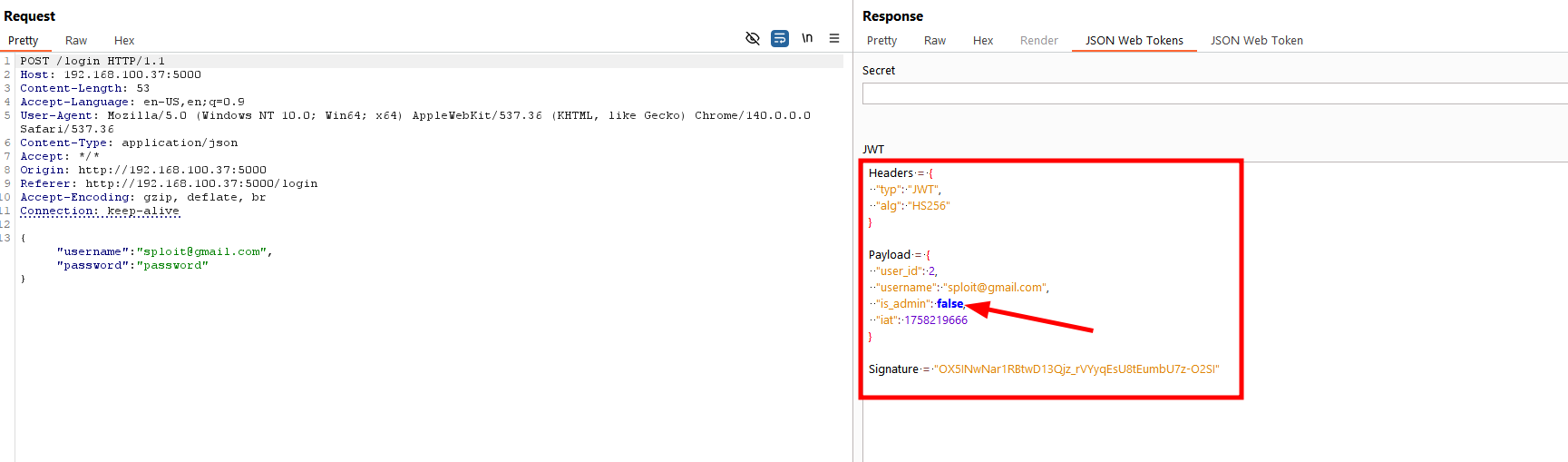
Task: Click into the Secret input field
Action: pyautogui.click(x=1213, y=93)
